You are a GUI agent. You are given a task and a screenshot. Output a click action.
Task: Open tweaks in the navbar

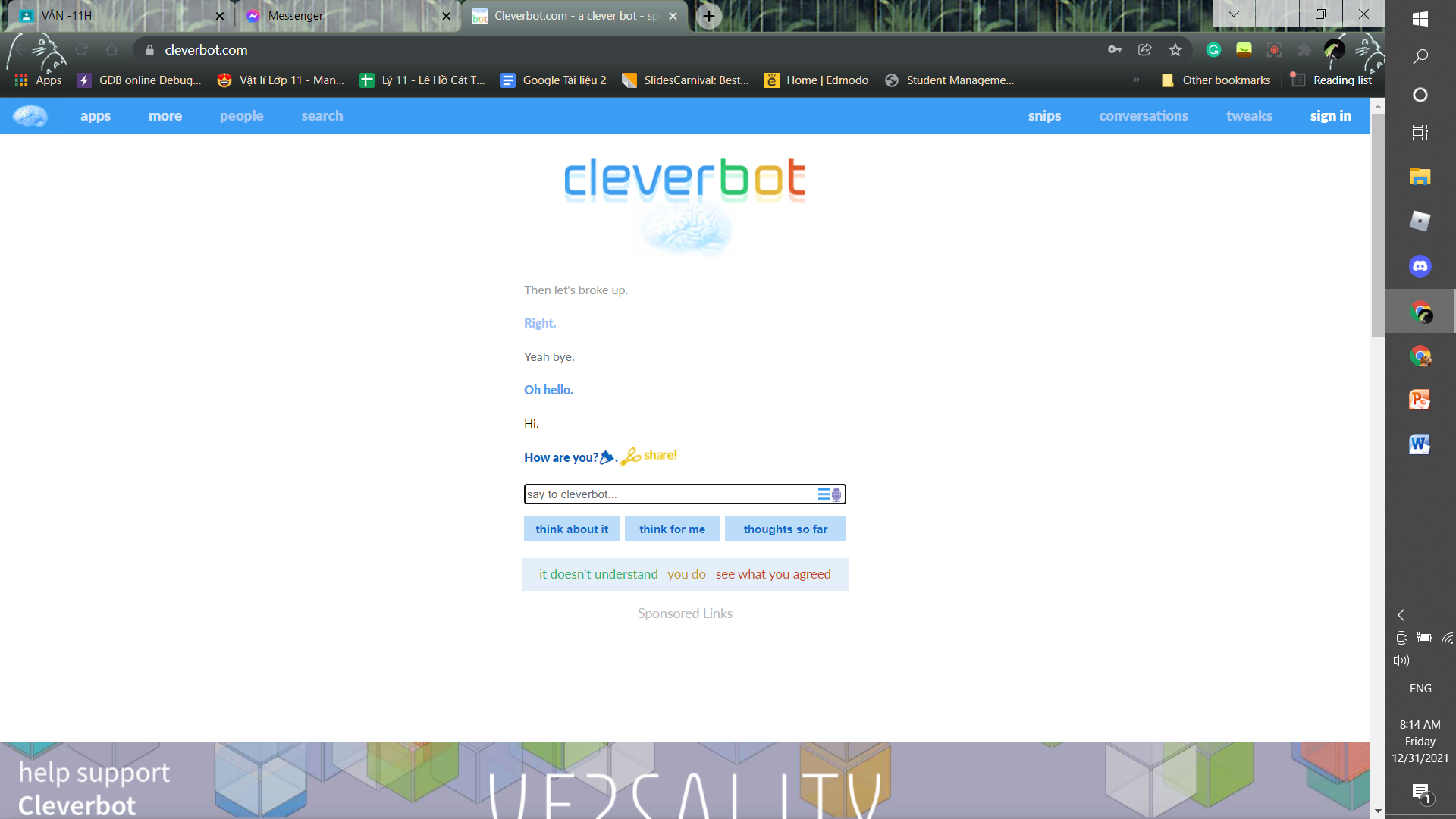(1249, 116)
